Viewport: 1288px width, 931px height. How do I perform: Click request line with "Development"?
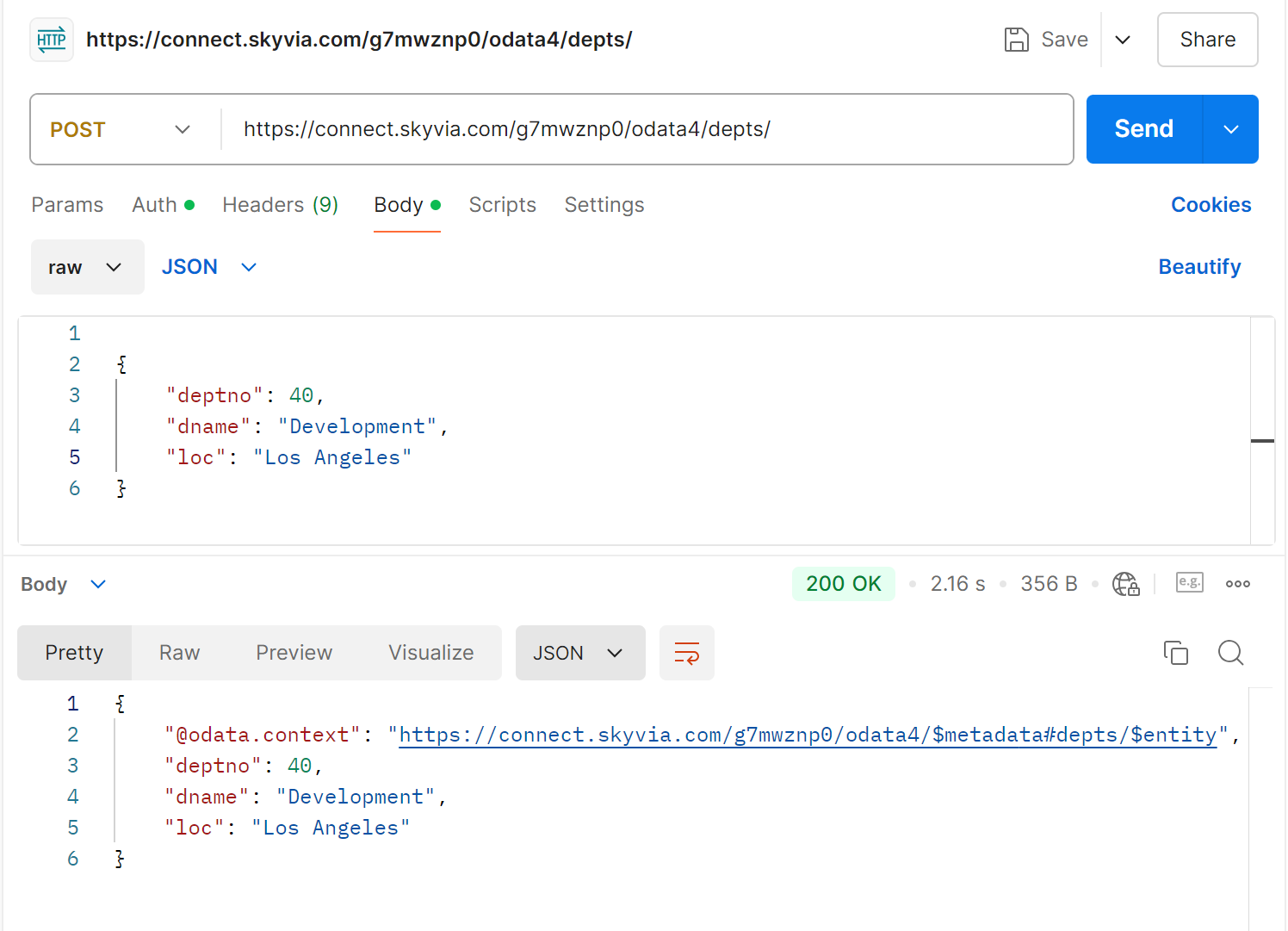(x=307, y=426)
